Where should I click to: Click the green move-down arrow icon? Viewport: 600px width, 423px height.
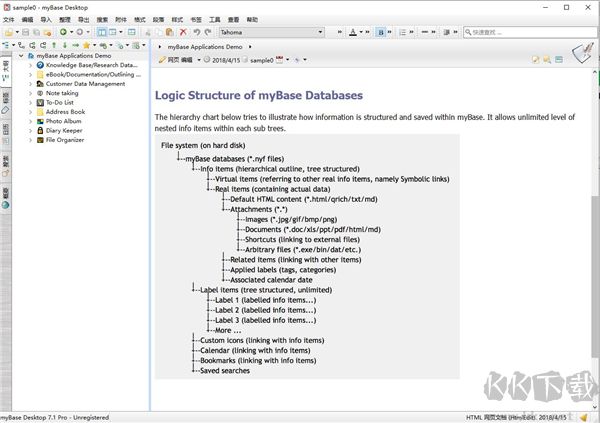tap(65, 46)
